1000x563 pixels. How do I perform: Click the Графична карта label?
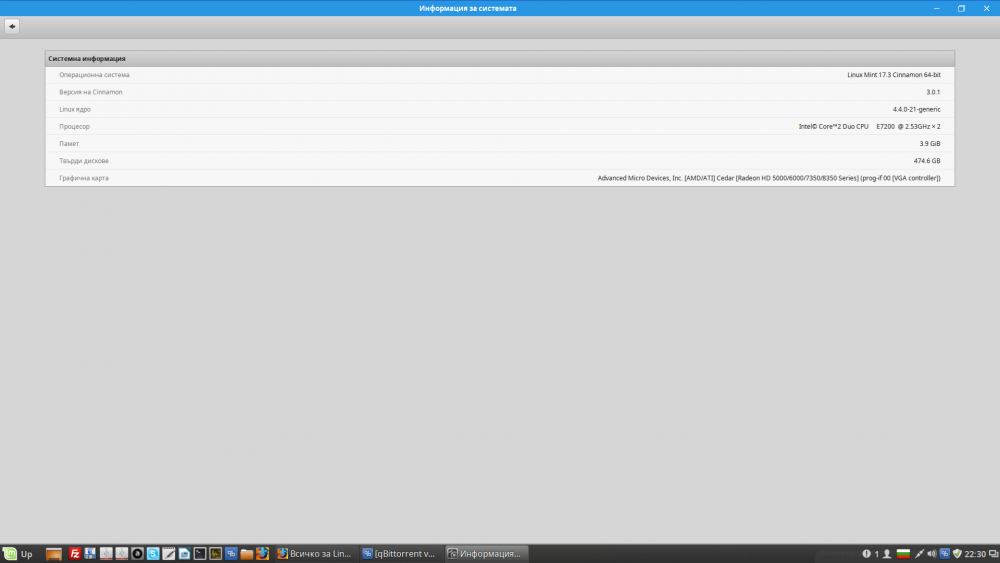point(84,178)
